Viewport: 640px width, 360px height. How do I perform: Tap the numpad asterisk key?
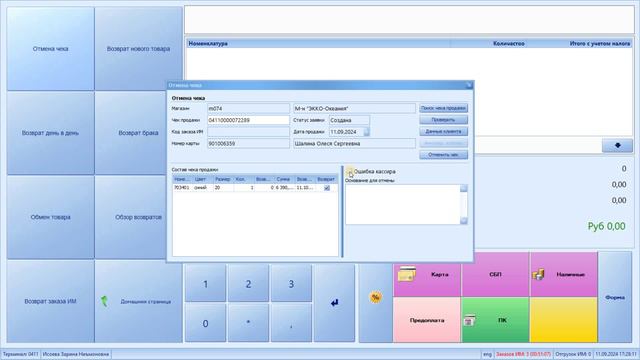tap(248, 323)
